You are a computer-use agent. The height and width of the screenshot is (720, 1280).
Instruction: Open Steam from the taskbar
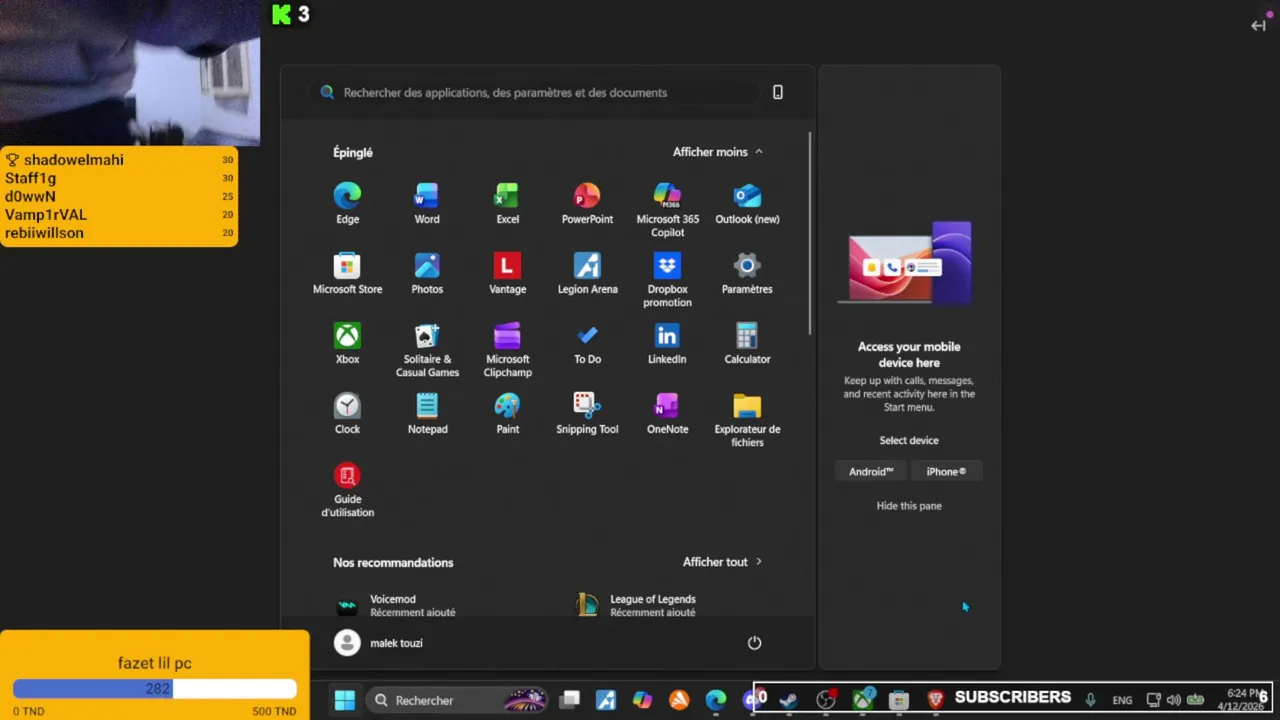click(x=789, y=700)
